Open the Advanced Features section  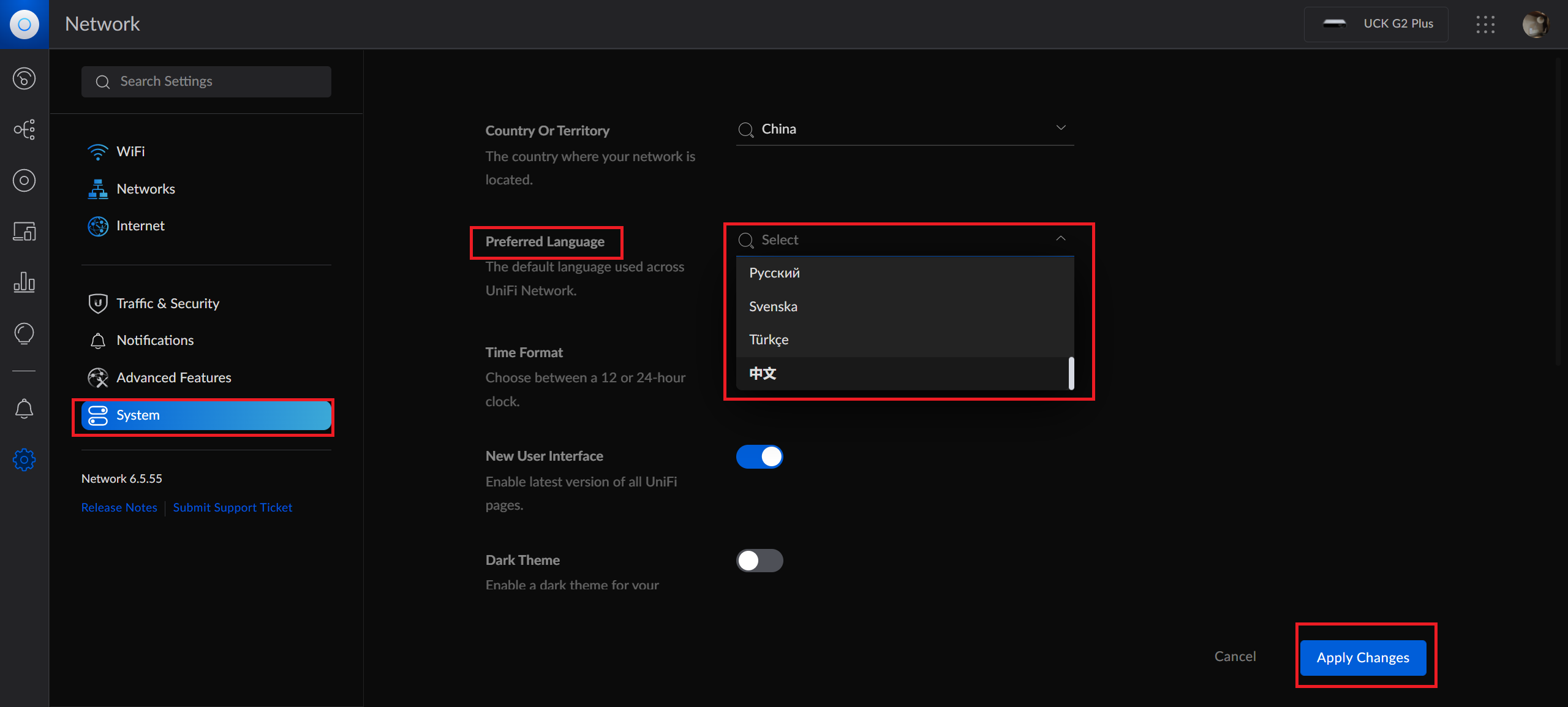click(206, 378)
